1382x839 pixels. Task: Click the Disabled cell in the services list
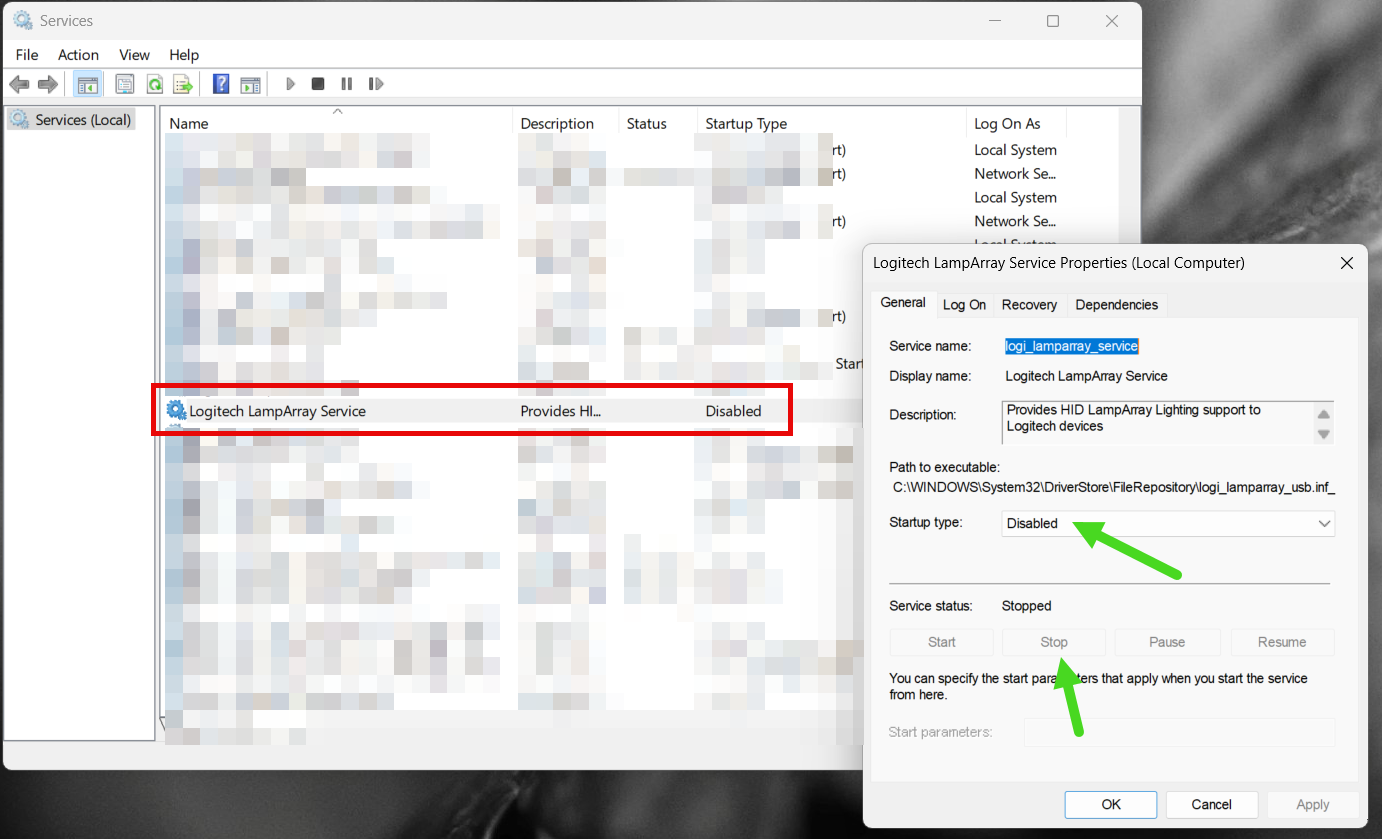(733, 411)
